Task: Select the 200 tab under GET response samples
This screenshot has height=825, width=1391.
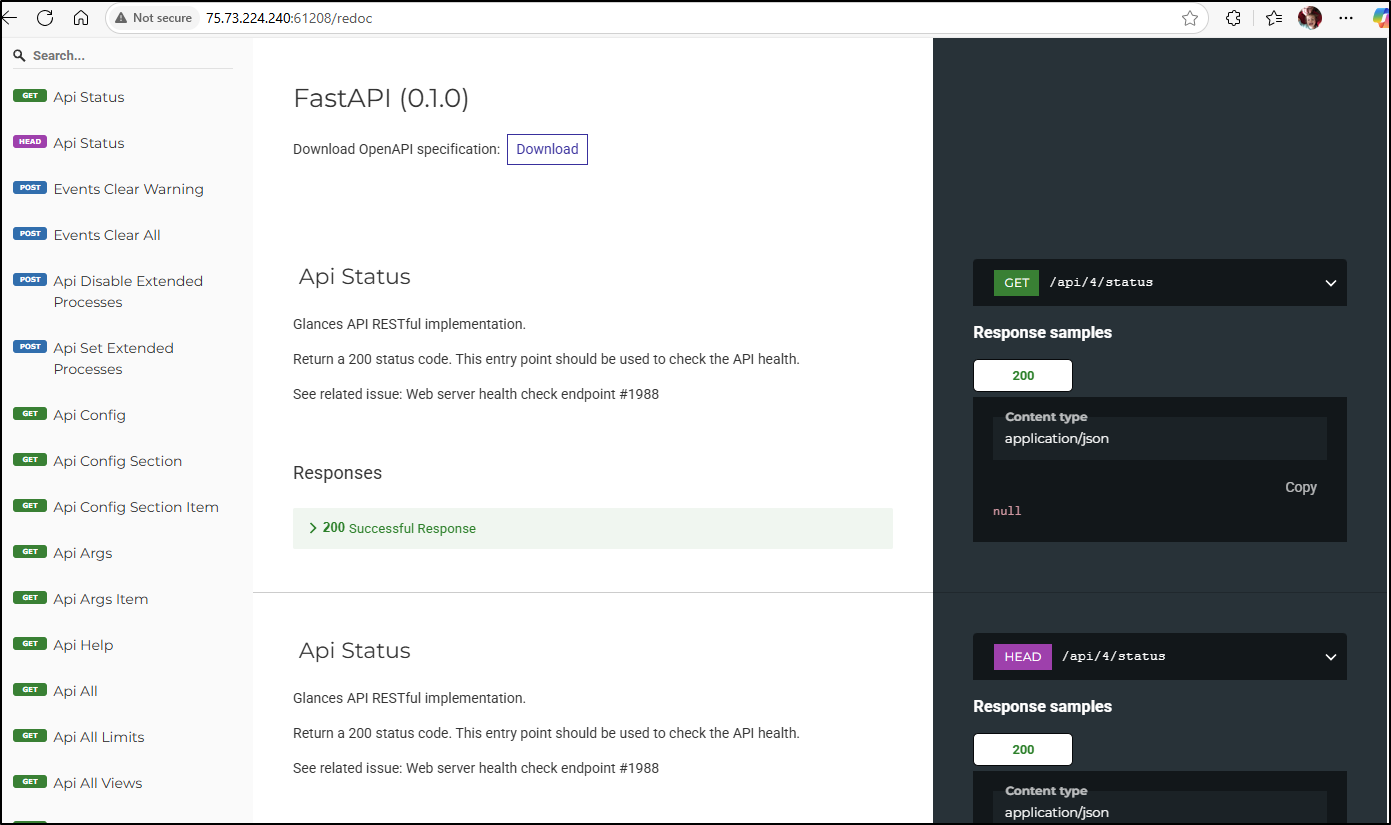Action: [x=1023, y=376]
